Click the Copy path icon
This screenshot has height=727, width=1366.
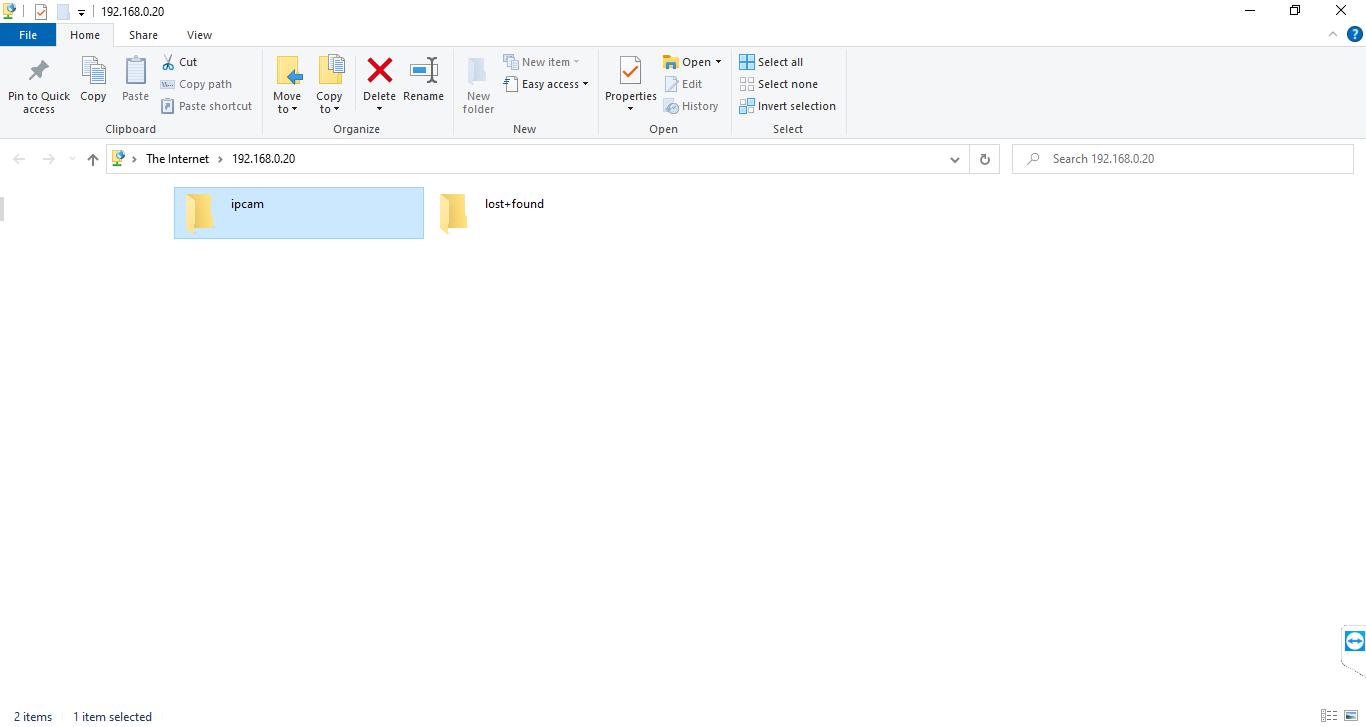169,83
